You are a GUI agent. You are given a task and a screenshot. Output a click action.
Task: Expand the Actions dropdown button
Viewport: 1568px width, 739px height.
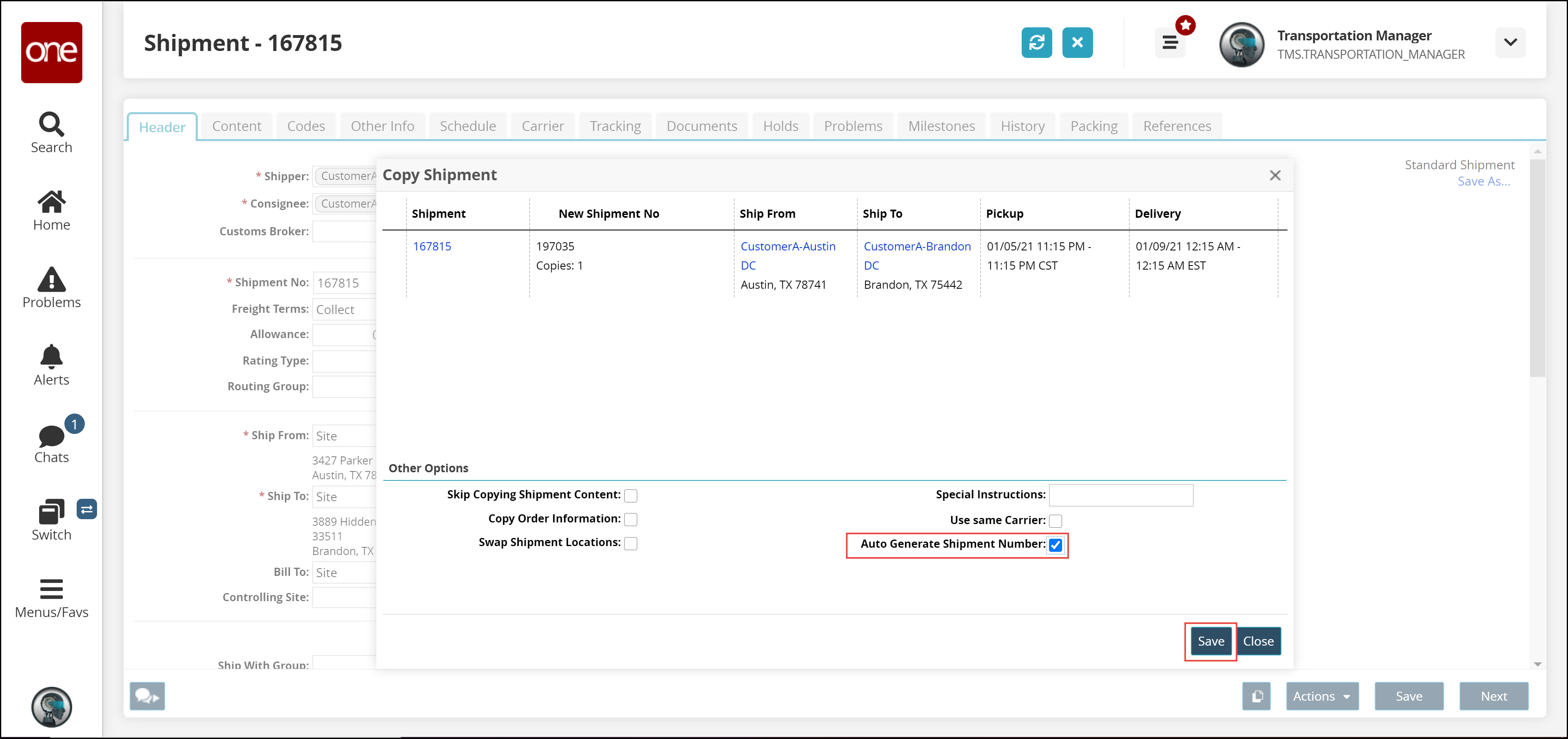[x=1321, y=696]
